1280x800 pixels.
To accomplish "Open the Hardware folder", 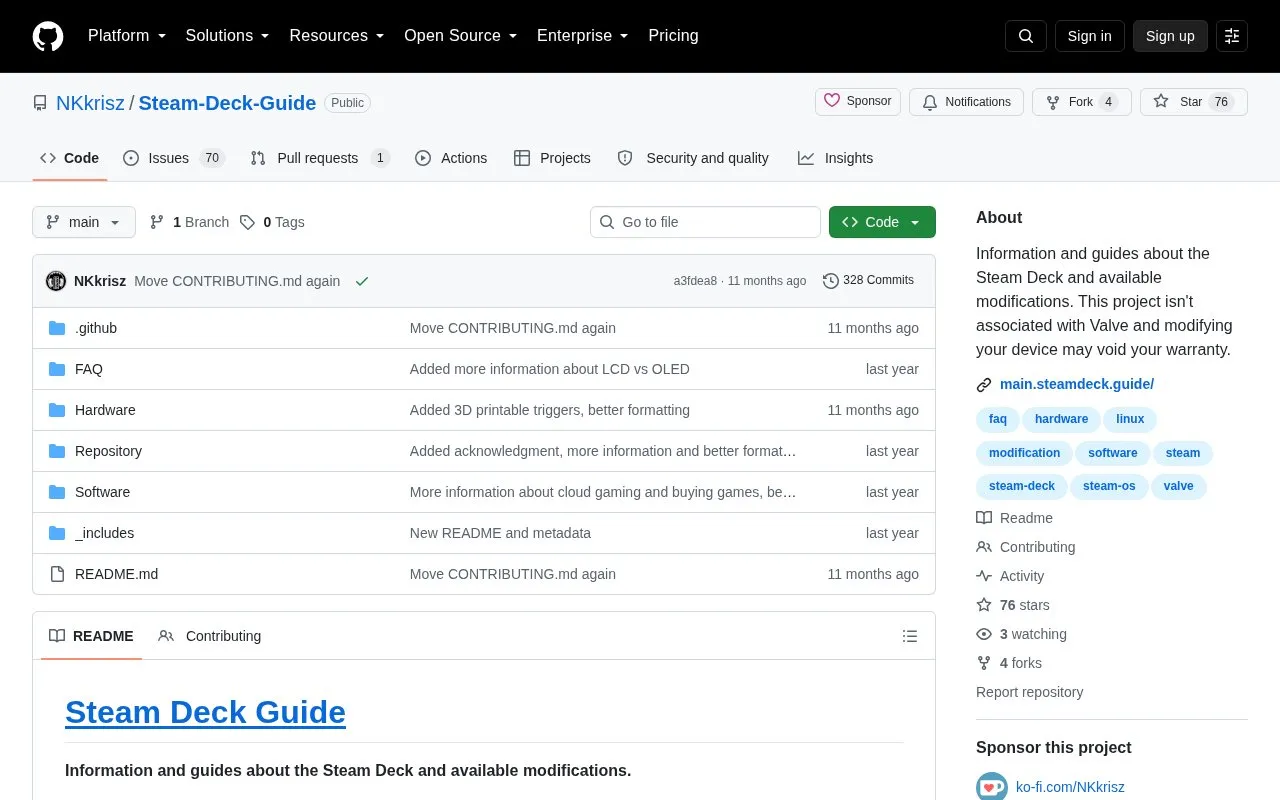I will tap(105, 410).
